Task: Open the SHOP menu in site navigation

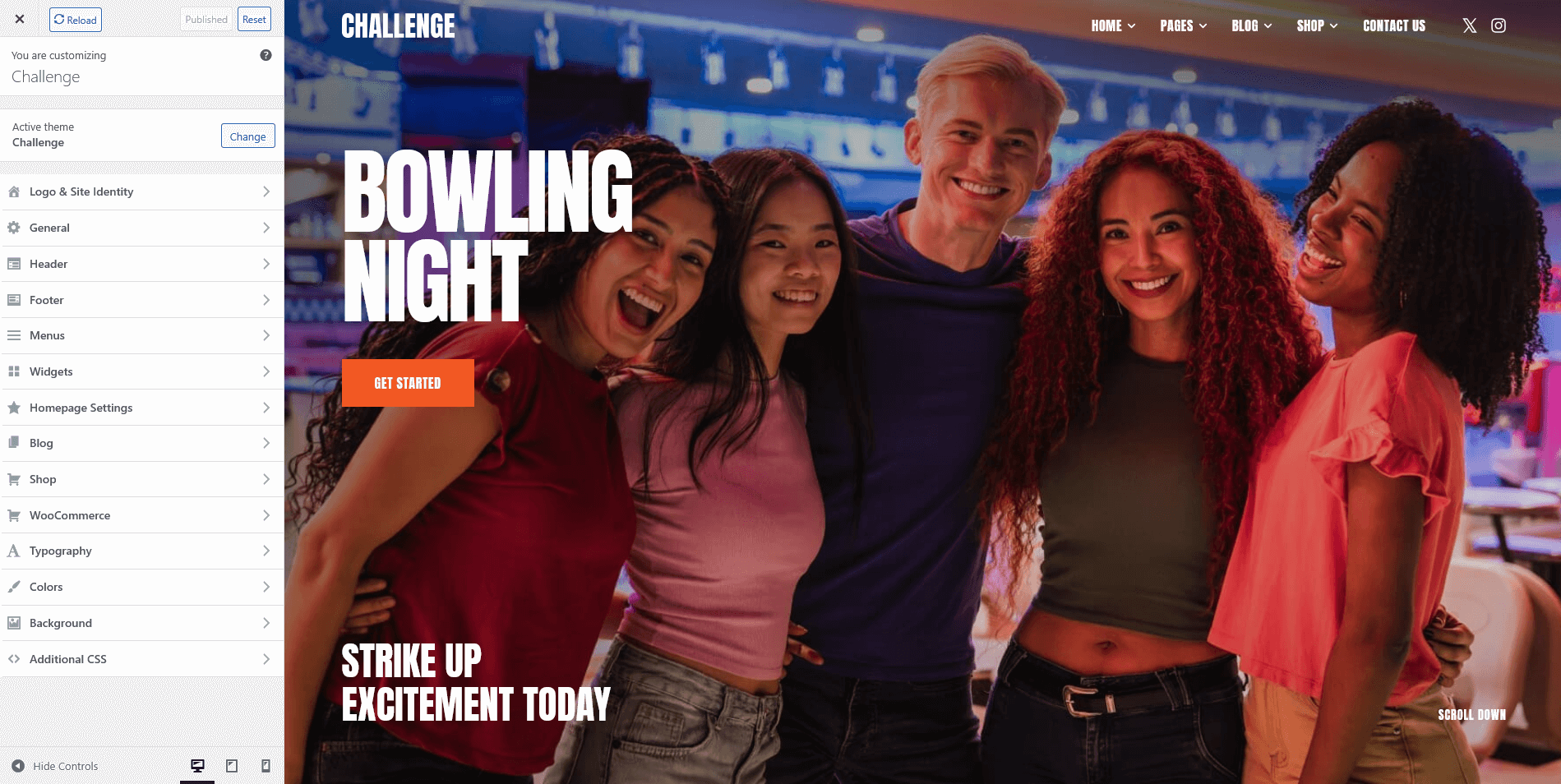Action: coord(1317,25)
